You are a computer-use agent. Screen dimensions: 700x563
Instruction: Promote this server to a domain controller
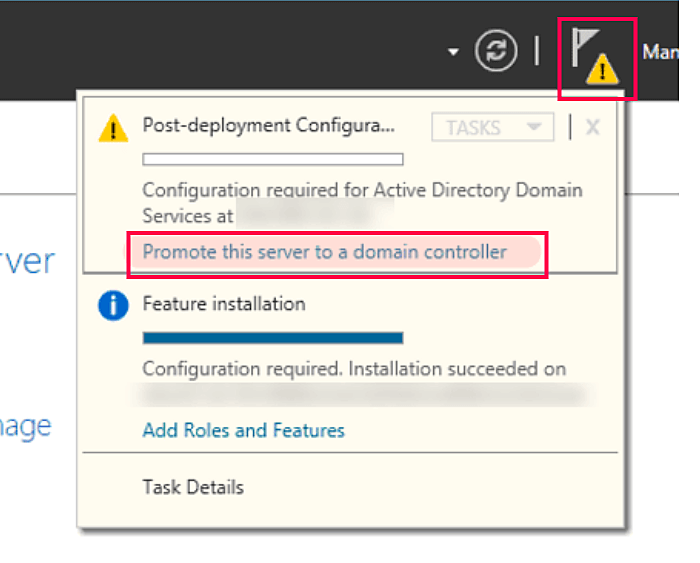click(325, 252)
